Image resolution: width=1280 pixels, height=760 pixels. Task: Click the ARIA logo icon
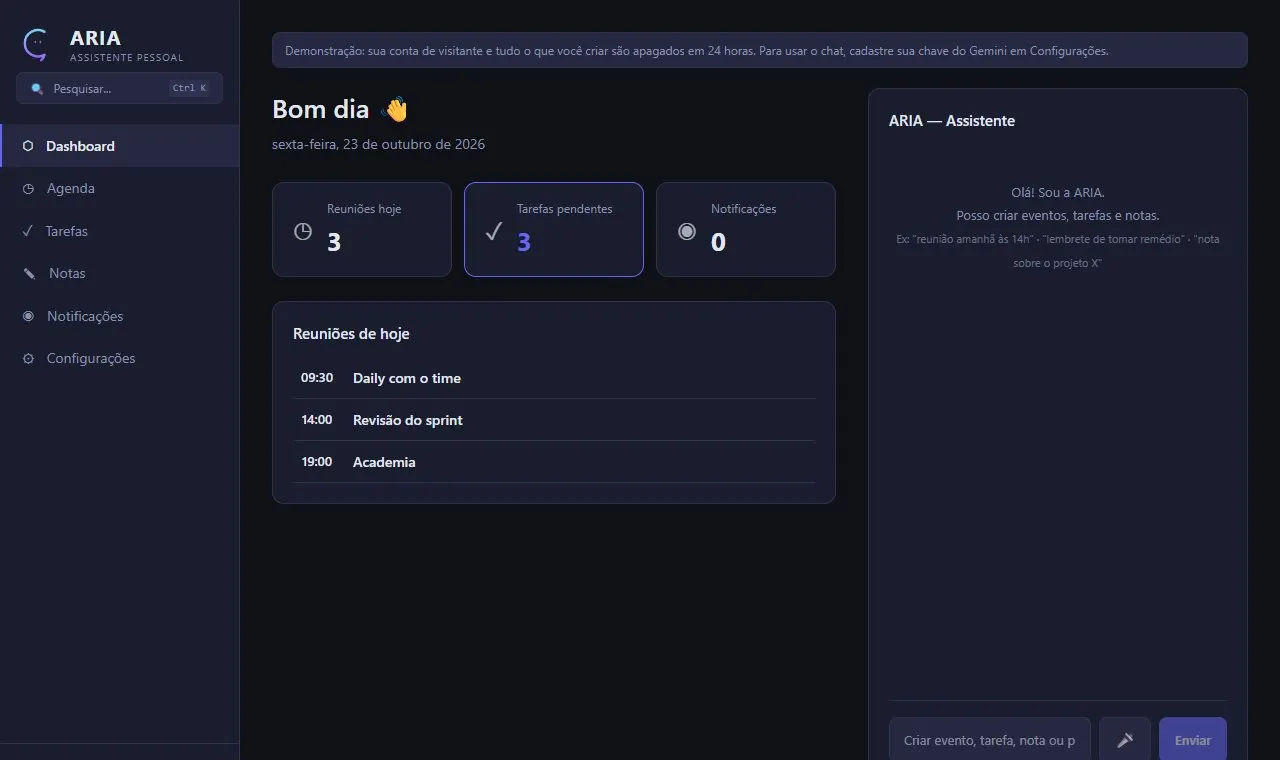(36, 44)
